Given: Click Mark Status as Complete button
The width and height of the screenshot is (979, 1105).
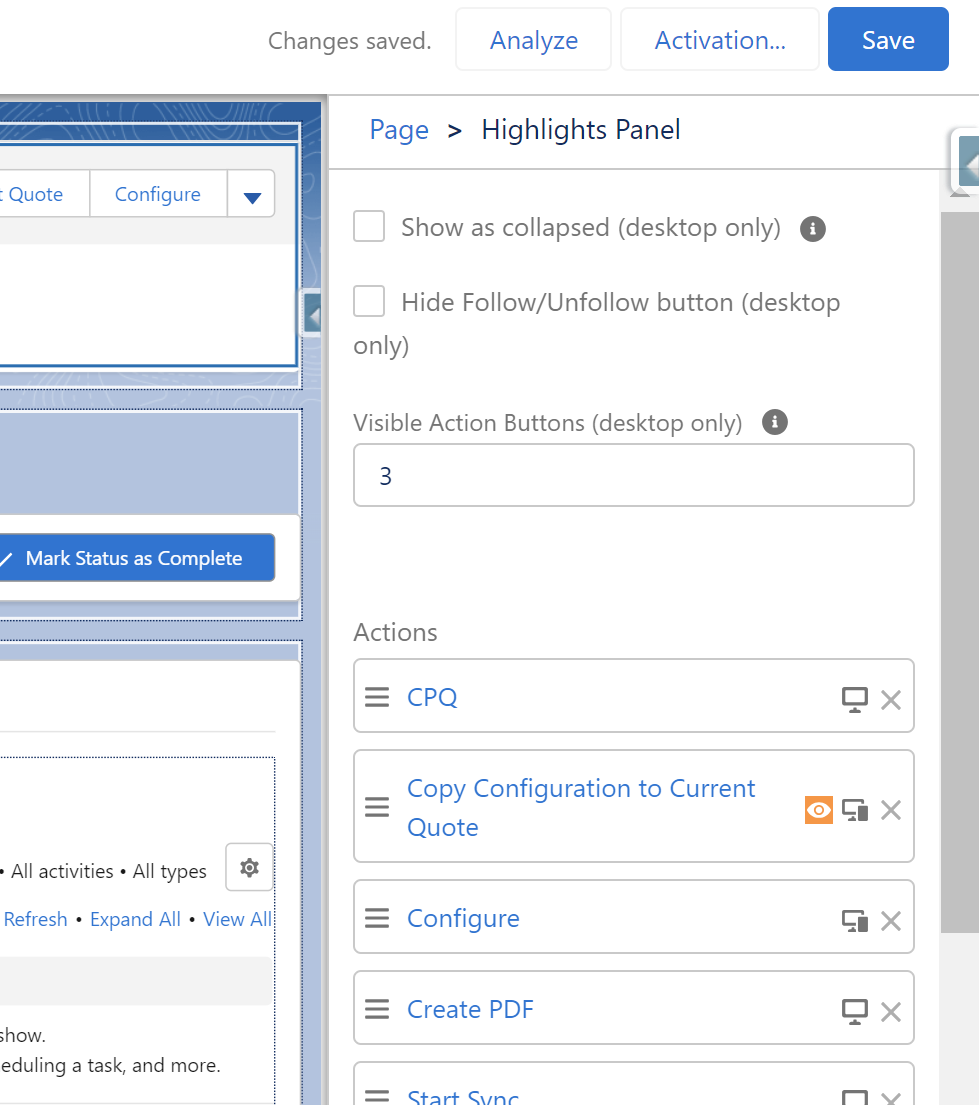Looking at the screenshot, I should pyautogui.click(x=135, y=558).
